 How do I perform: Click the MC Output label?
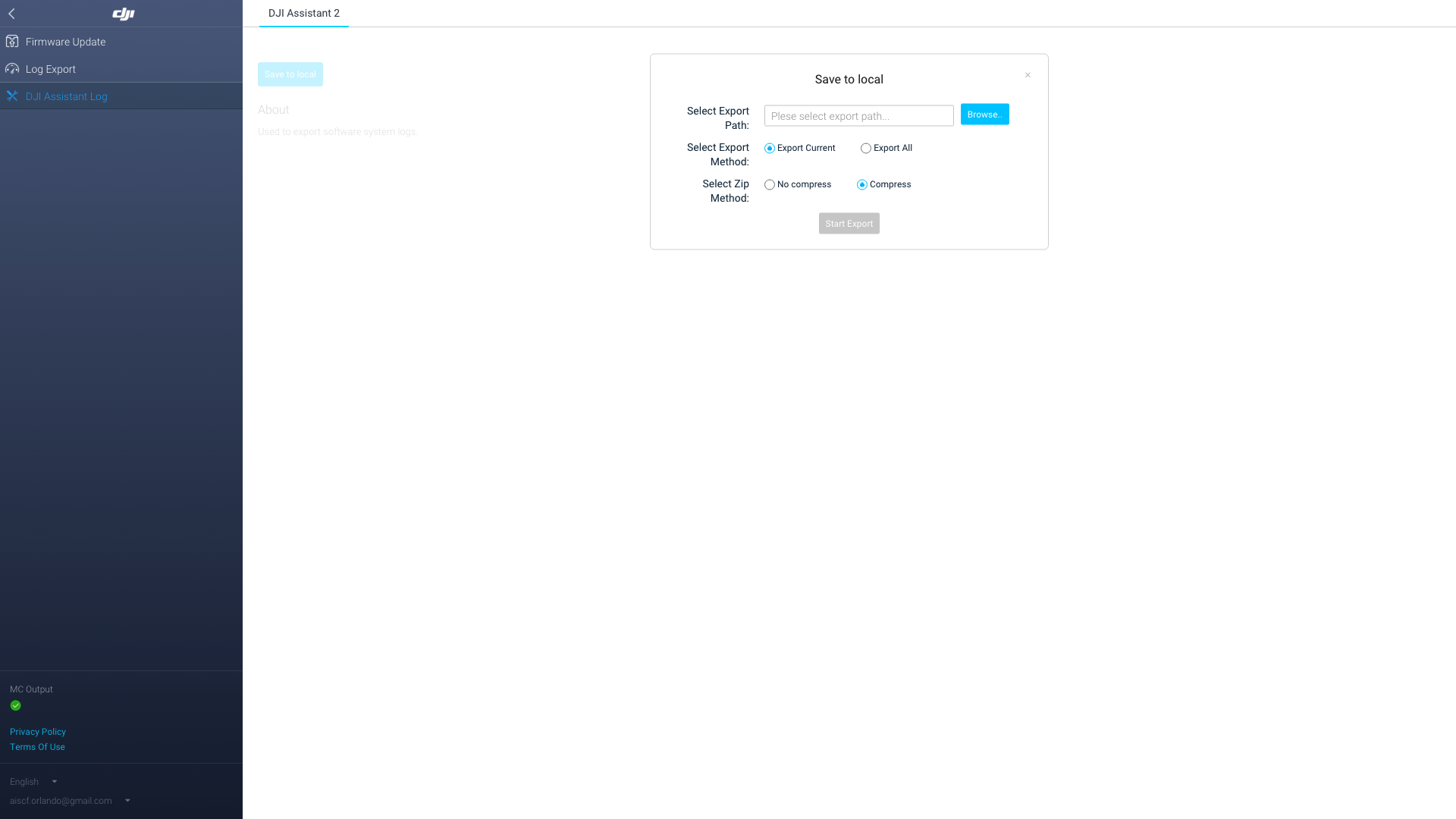coord(31,689)
